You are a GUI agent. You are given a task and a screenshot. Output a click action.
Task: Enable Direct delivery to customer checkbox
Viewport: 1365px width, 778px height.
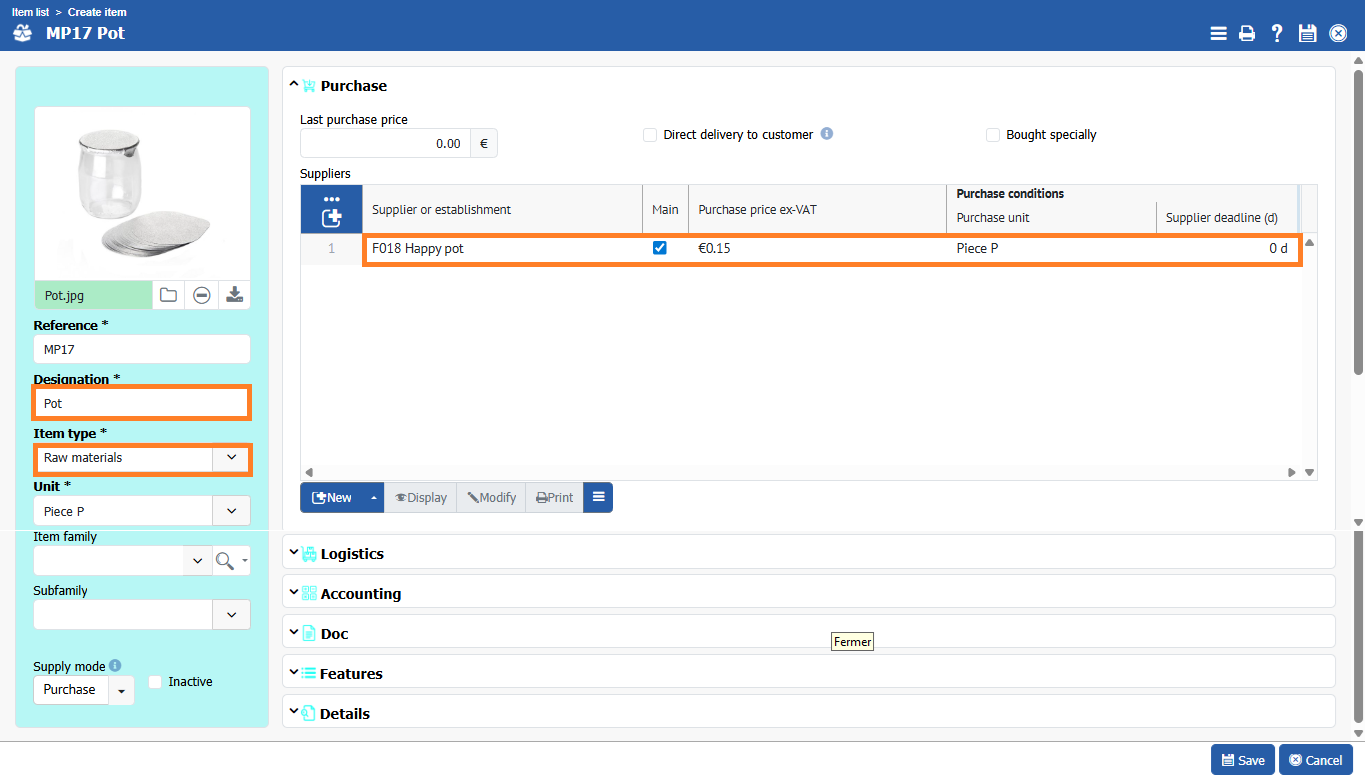tap(650, 135)
